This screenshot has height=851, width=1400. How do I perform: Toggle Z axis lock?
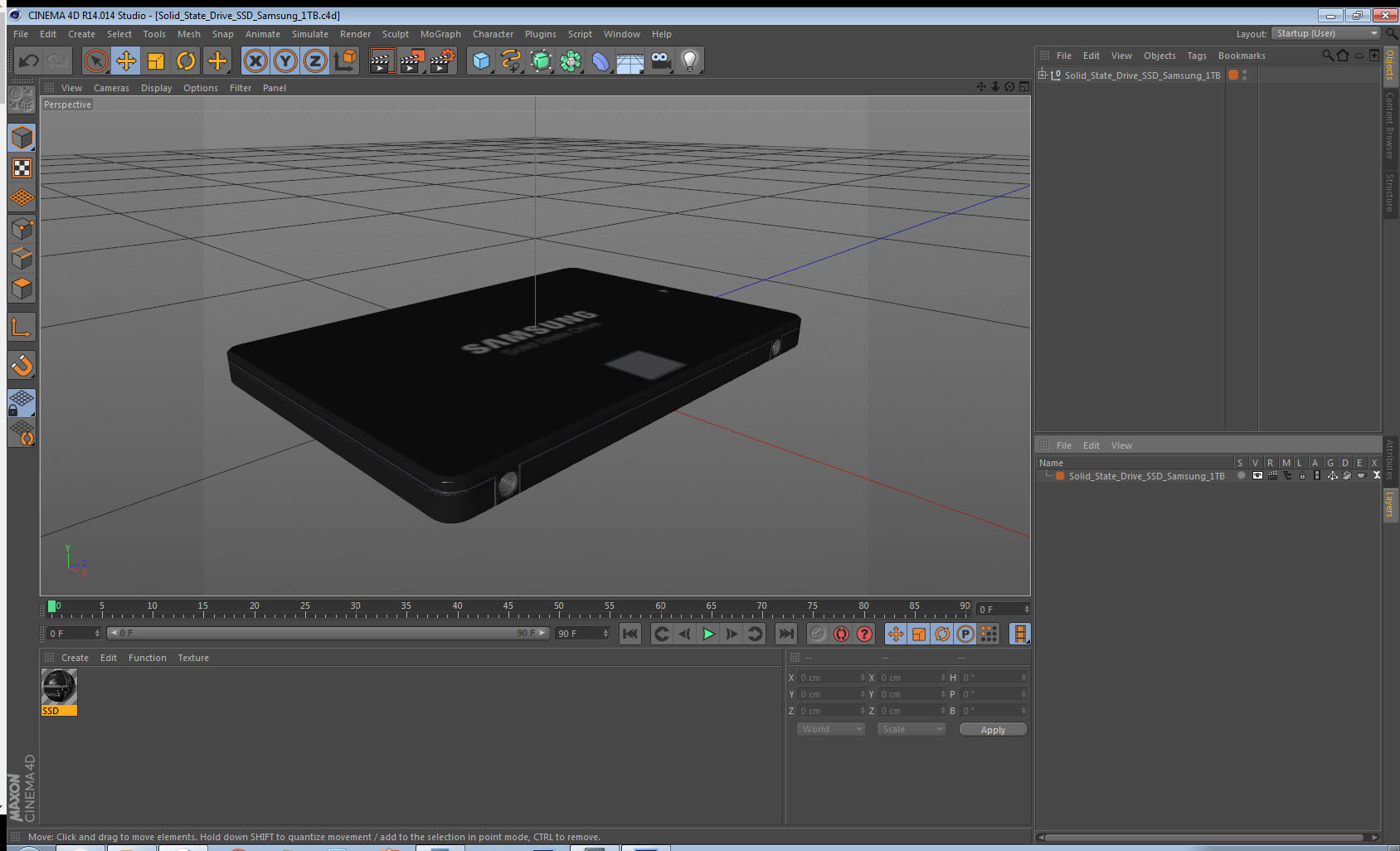[x=315, y=61]
